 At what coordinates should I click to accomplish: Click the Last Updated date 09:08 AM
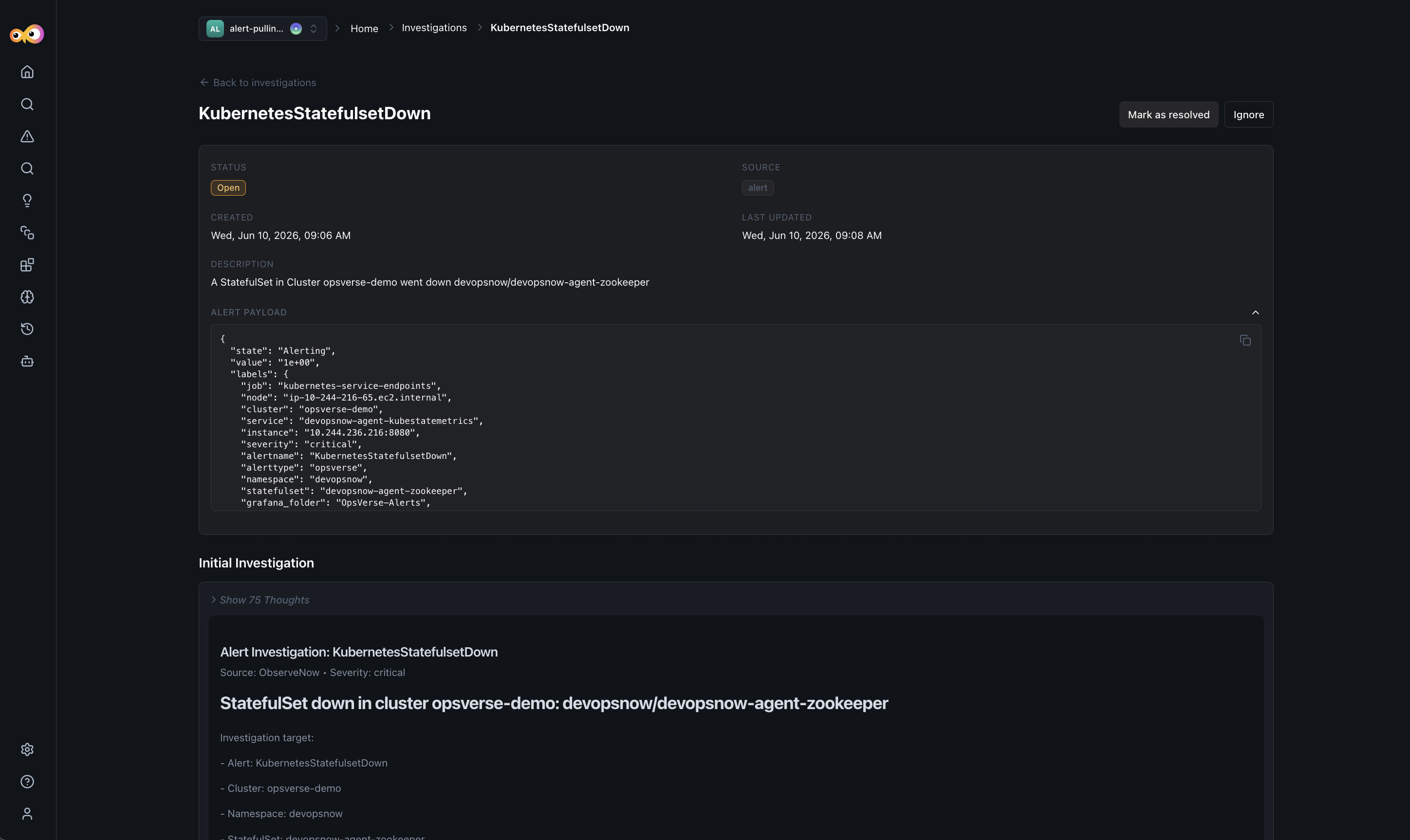(812, 236)
